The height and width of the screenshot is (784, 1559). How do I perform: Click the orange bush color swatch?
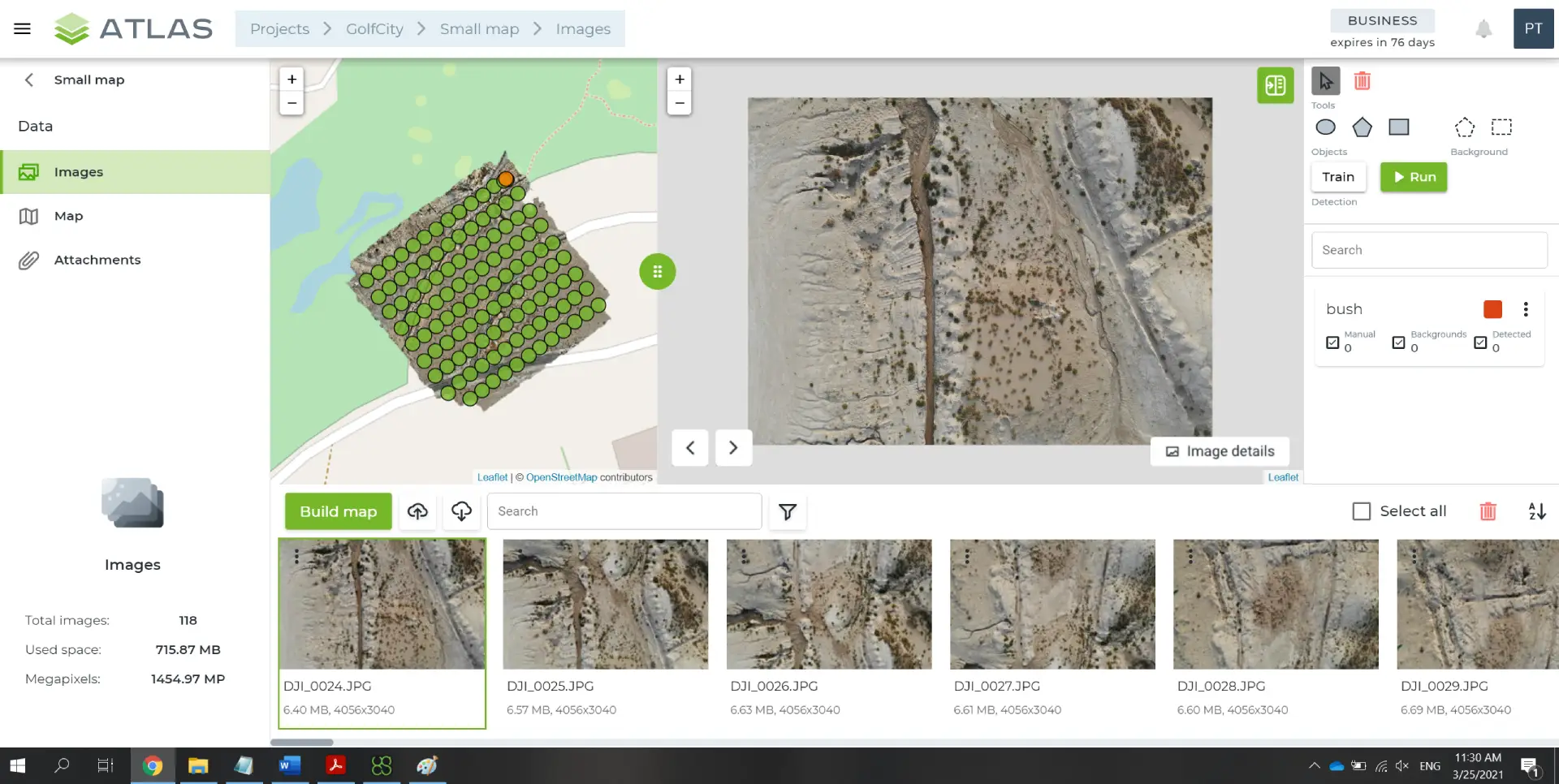[x=1492, y=309]
